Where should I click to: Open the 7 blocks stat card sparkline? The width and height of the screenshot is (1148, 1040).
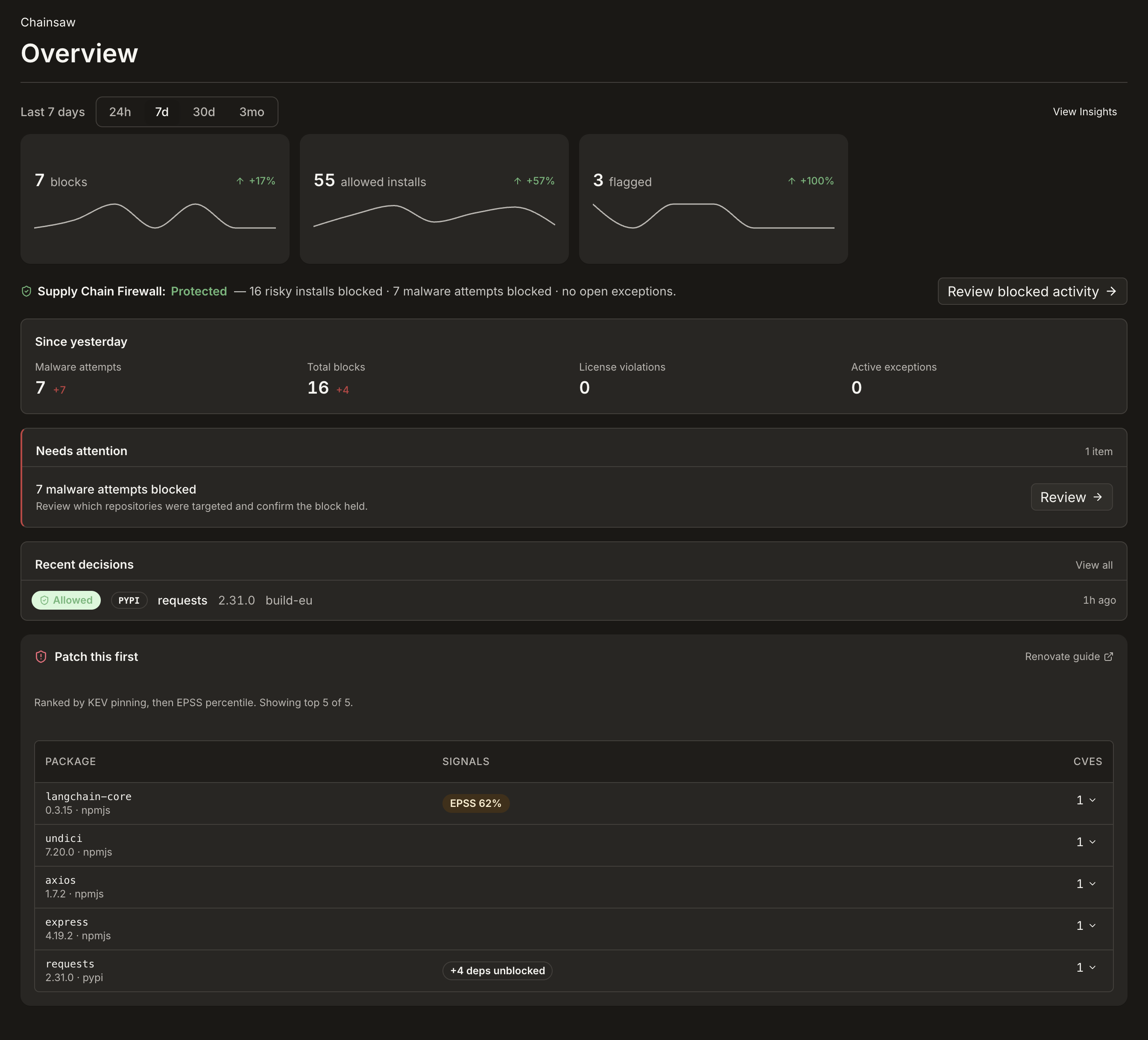[155, 216]
